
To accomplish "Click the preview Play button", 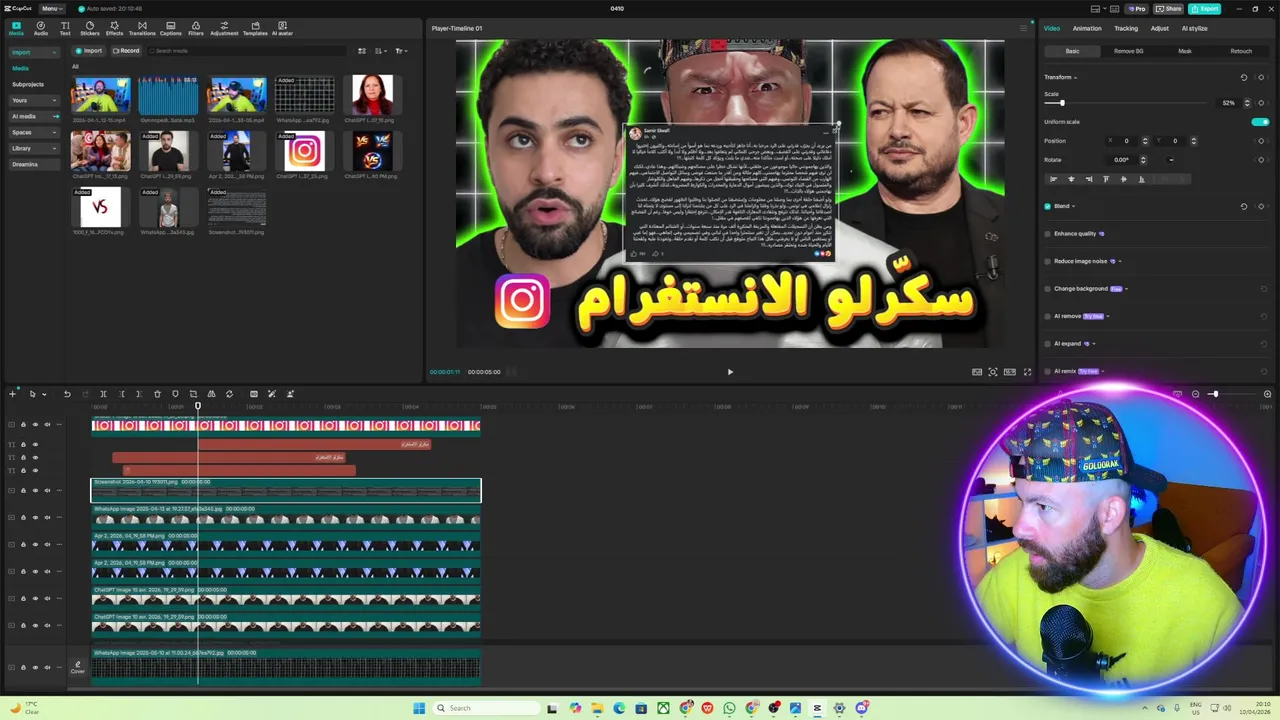I will pos(730,372).
